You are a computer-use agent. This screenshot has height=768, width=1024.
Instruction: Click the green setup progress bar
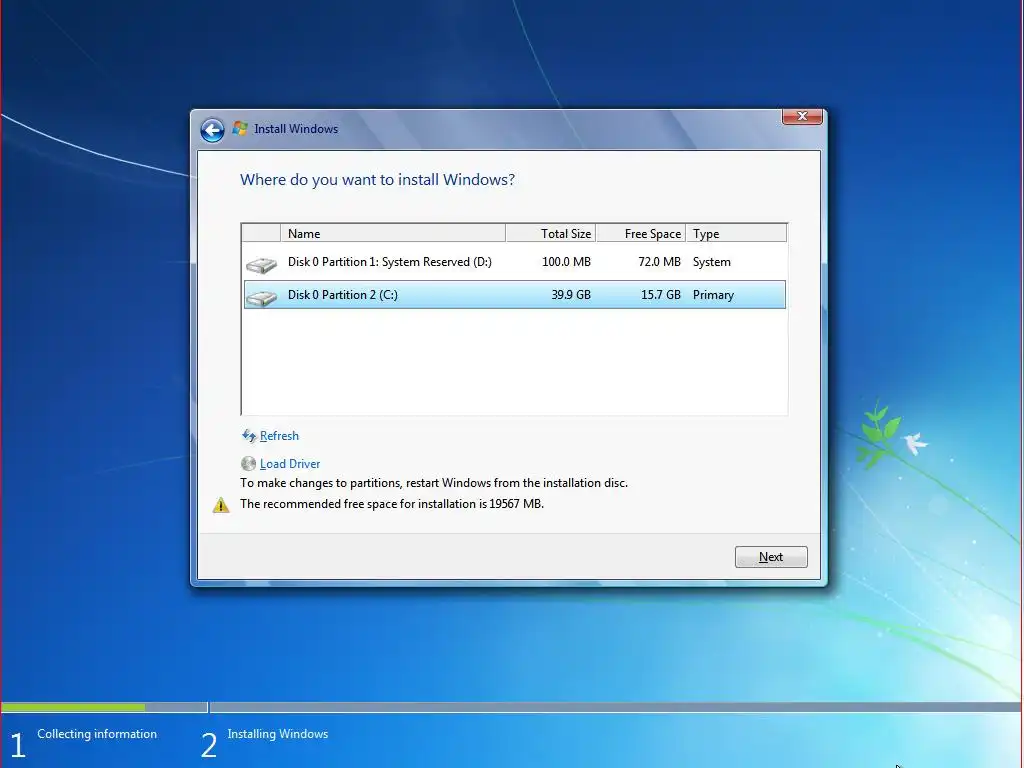tap(73, 707)
